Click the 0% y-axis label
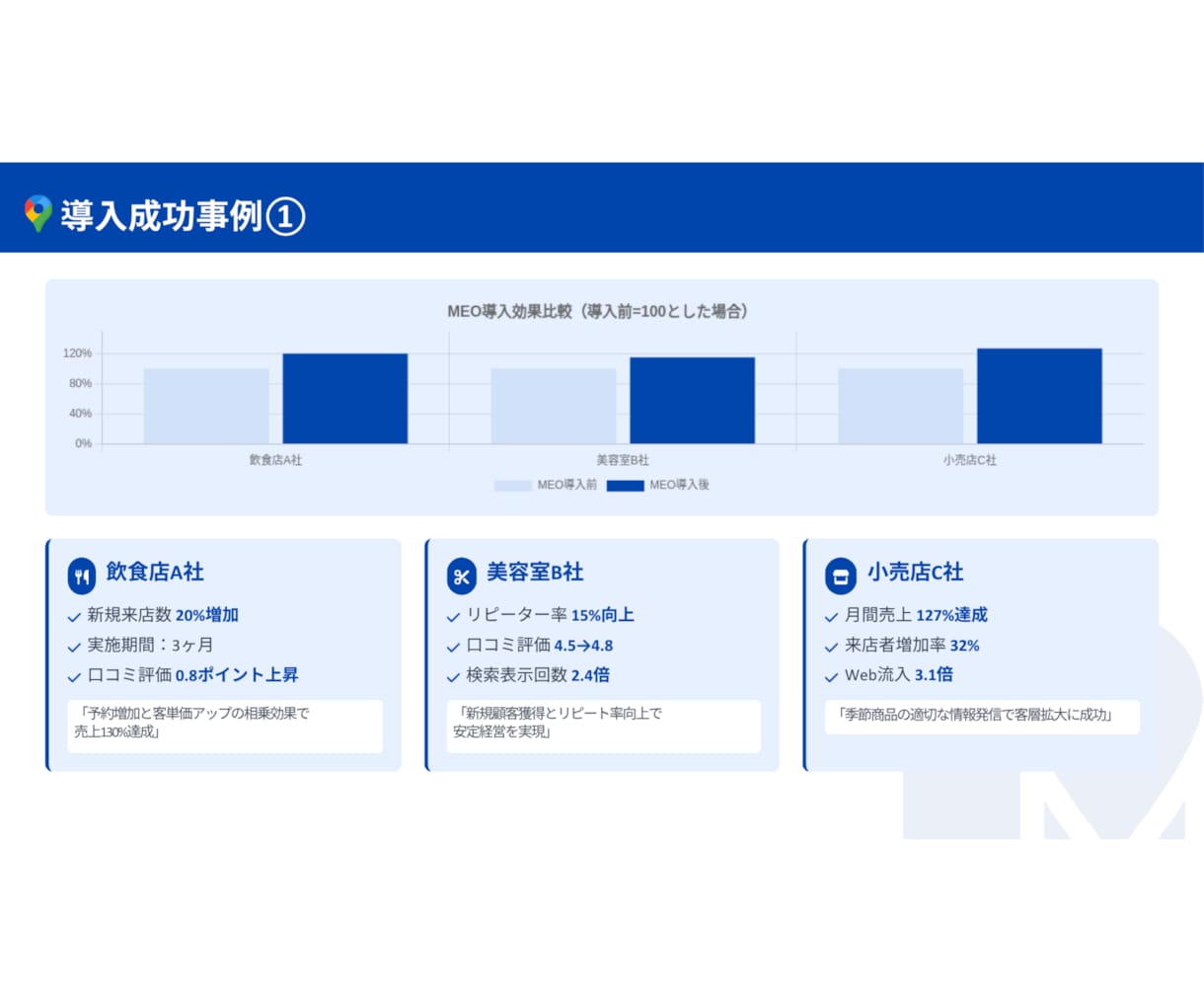 pyautogui.click(x=83, y=443)
